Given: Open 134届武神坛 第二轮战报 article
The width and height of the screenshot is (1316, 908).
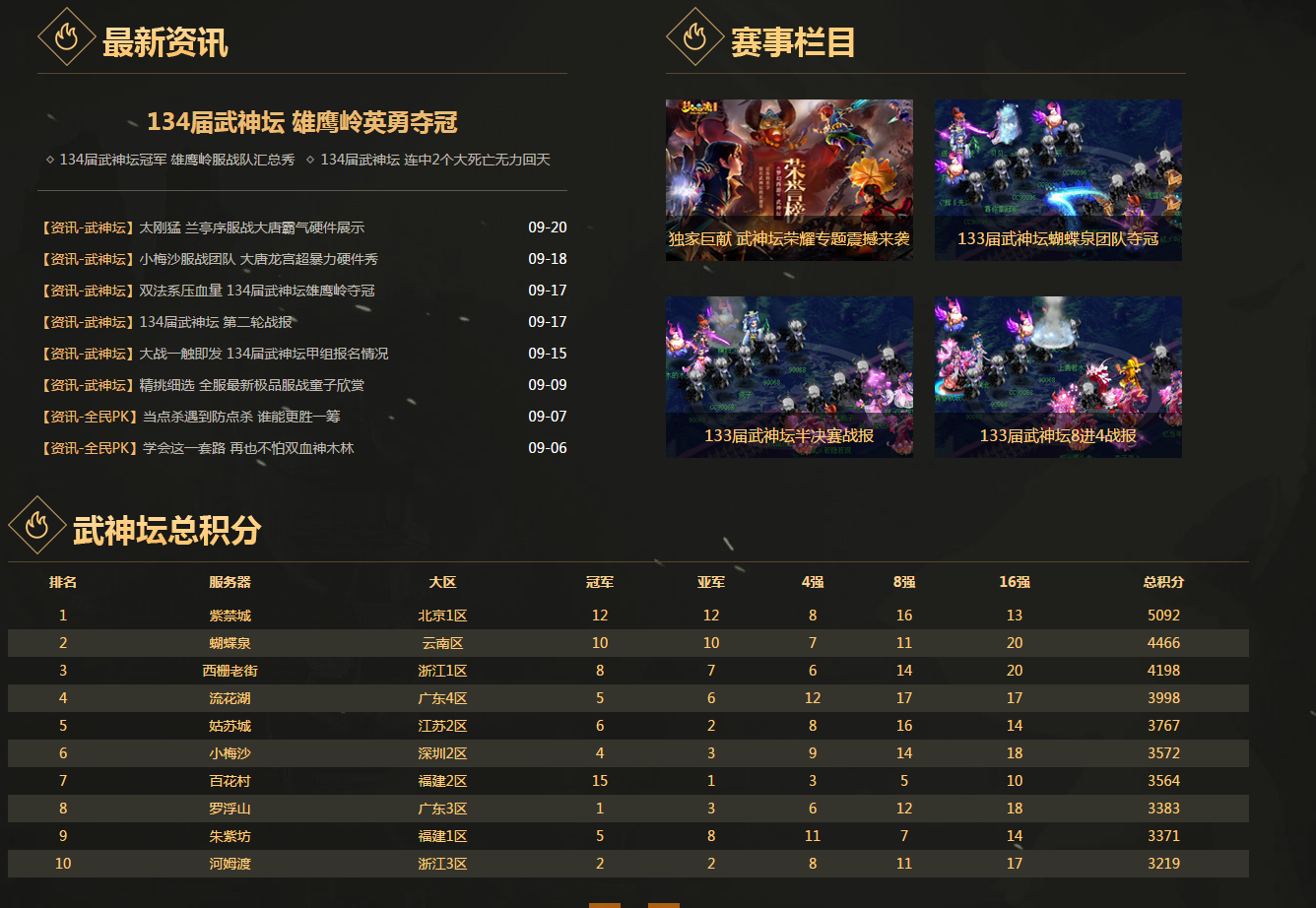Looking at the screenshot, I should click(x=215, y=322).
